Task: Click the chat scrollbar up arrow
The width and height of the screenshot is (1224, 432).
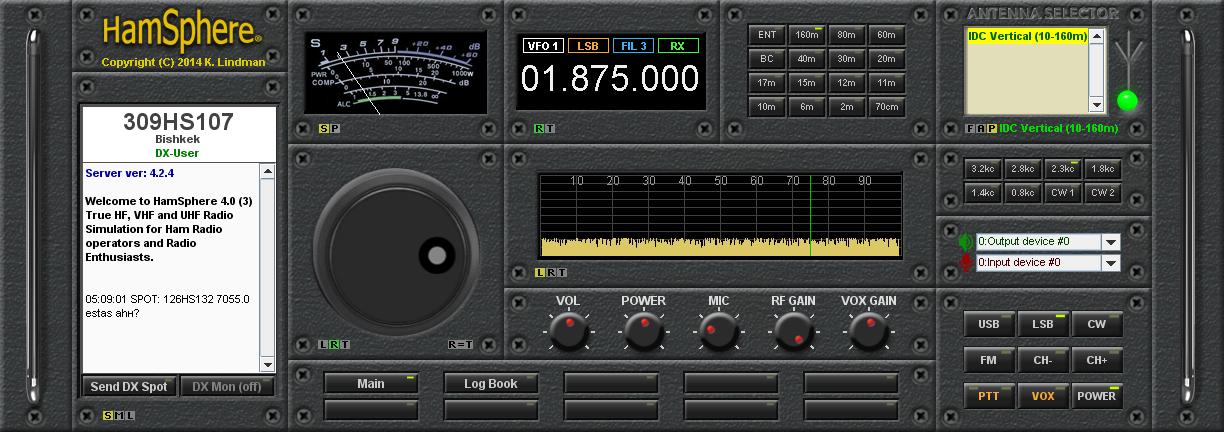Action: pos(267,172)
